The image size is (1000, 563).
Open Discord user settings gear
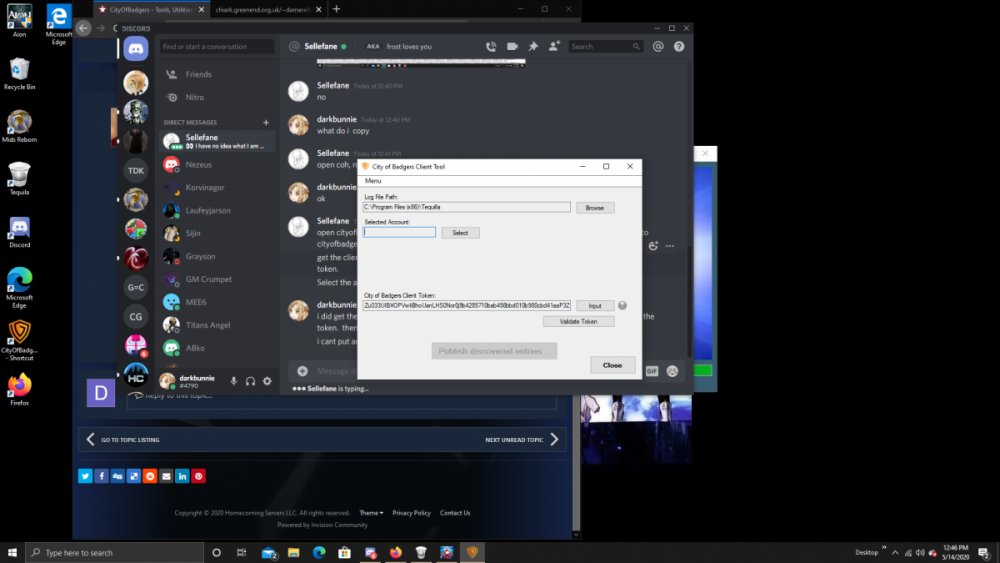267,381
